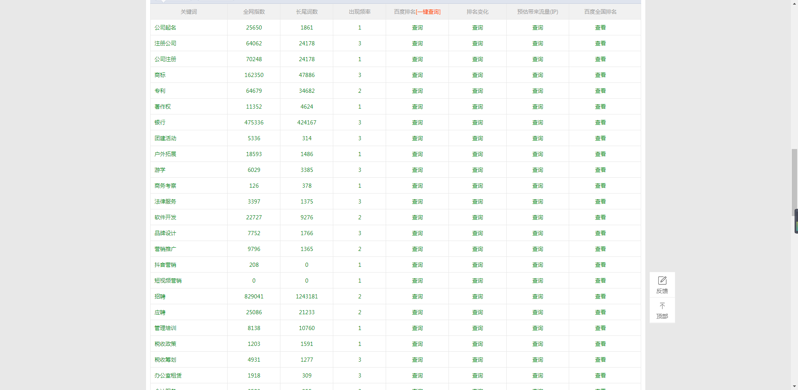Image resolution: width=798 pixels, height=390 pixels.
Task: Open keyword link 管理培训
Action: click(165, 328)
